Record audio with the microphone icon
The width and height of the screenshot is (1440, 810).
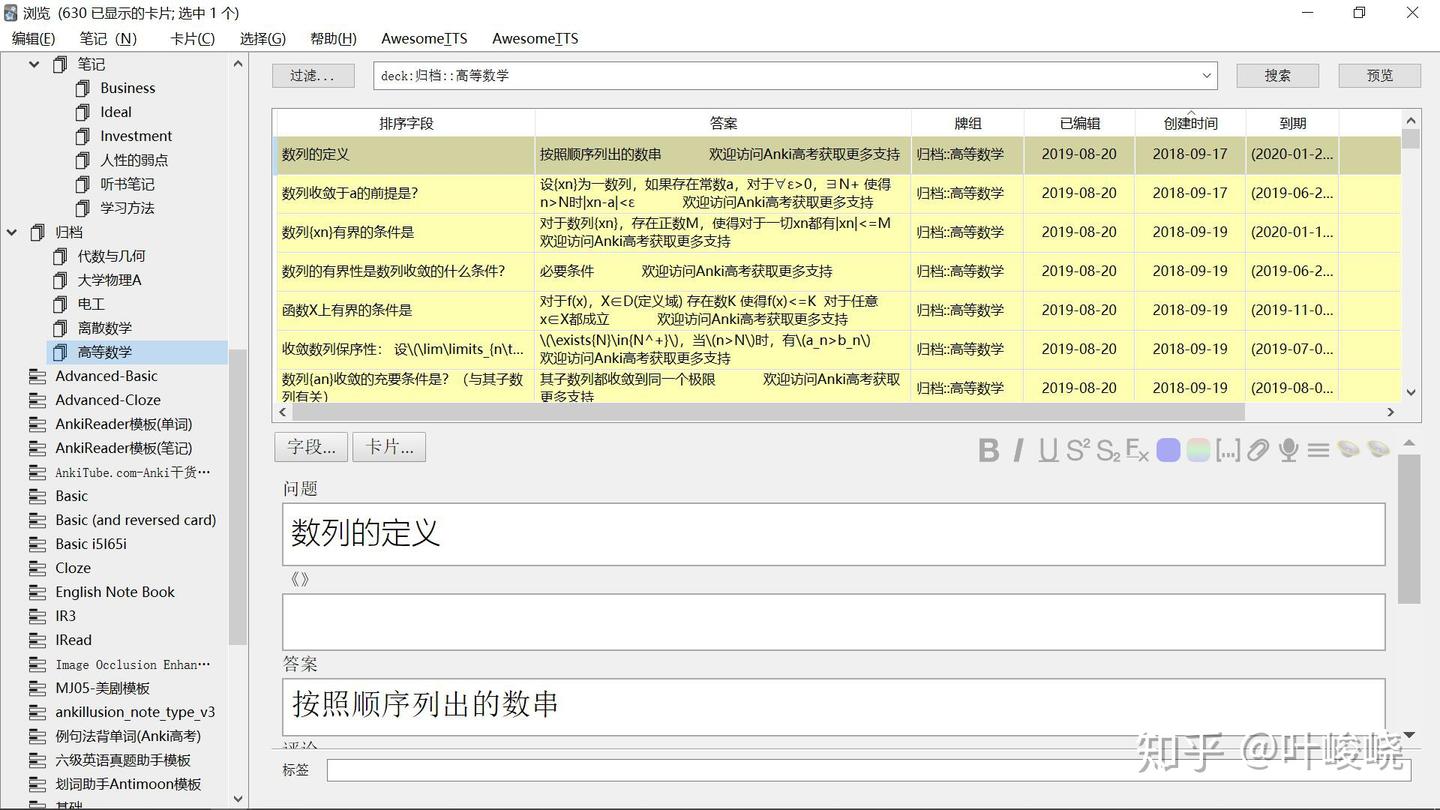[x=1288, y=450]
